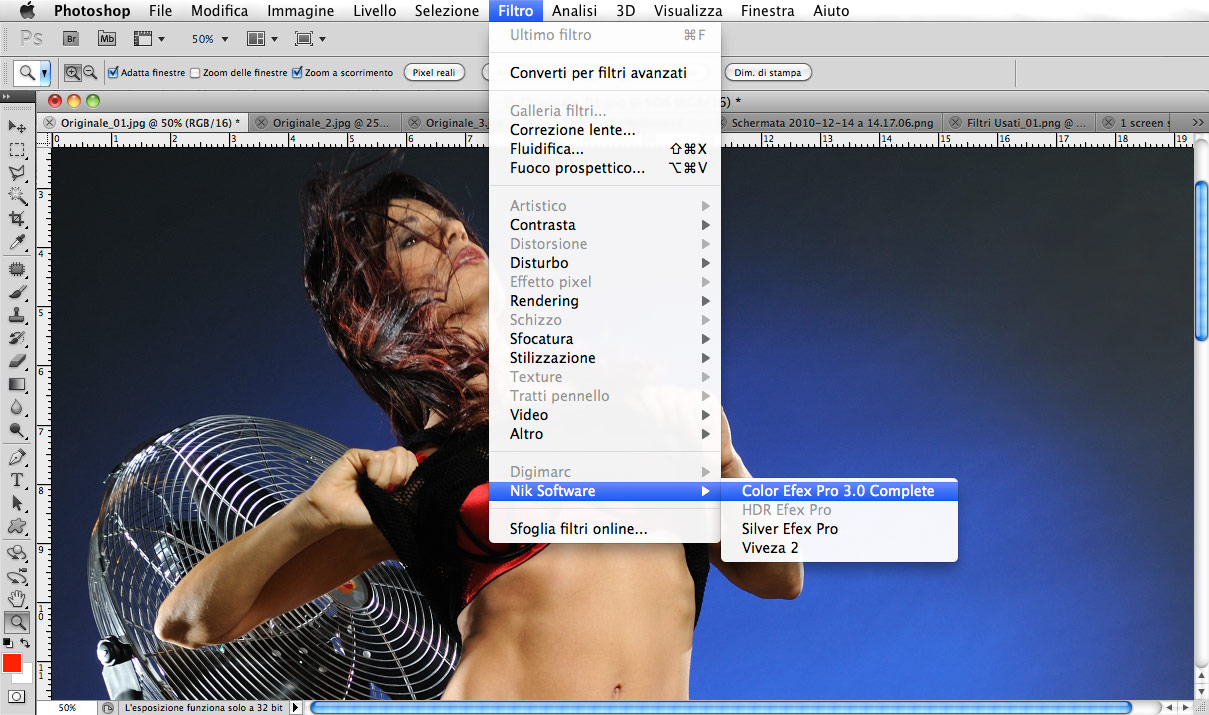Viewport: 1209px width, 715px height.
Task: Click the foreground red color swatch
Action: (12, 663)
